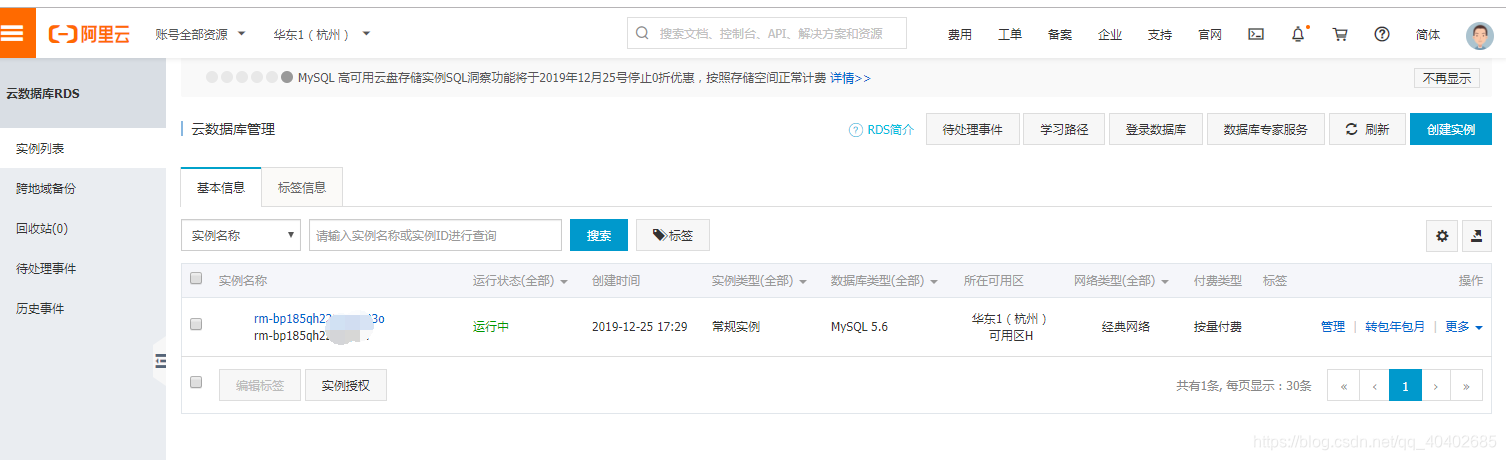Expand the 更多 actions dropdown

pos(1464,327)
